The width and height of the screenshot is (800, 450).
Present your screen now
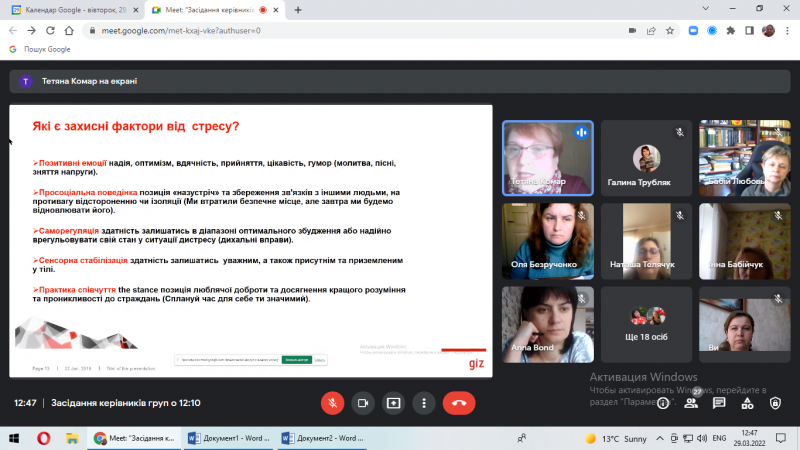(393, 403)
